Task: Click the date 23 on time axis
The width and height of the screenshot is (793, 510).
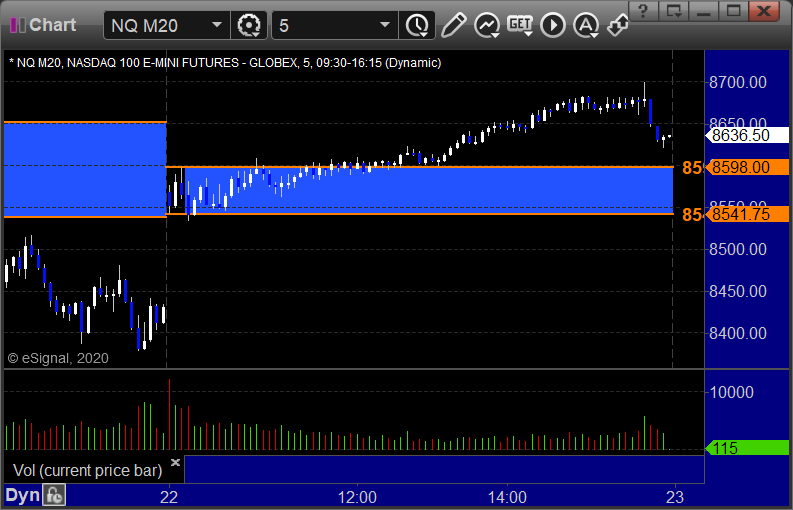Action: click(675, 497)
